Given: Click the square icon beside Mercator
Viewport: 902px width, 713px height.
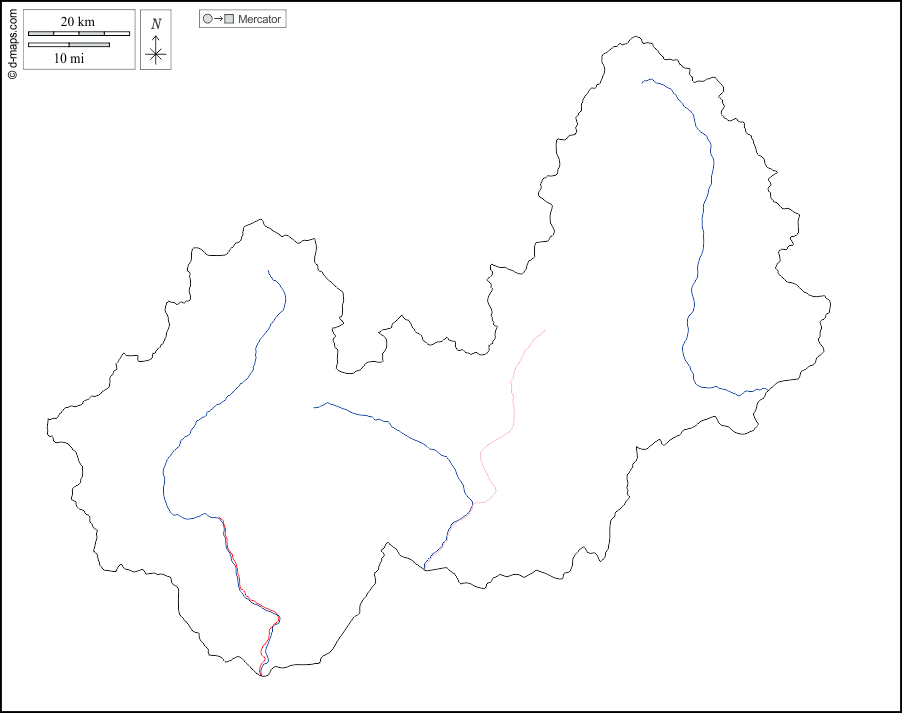Looking at the screenshot, I should click(229, 19).
